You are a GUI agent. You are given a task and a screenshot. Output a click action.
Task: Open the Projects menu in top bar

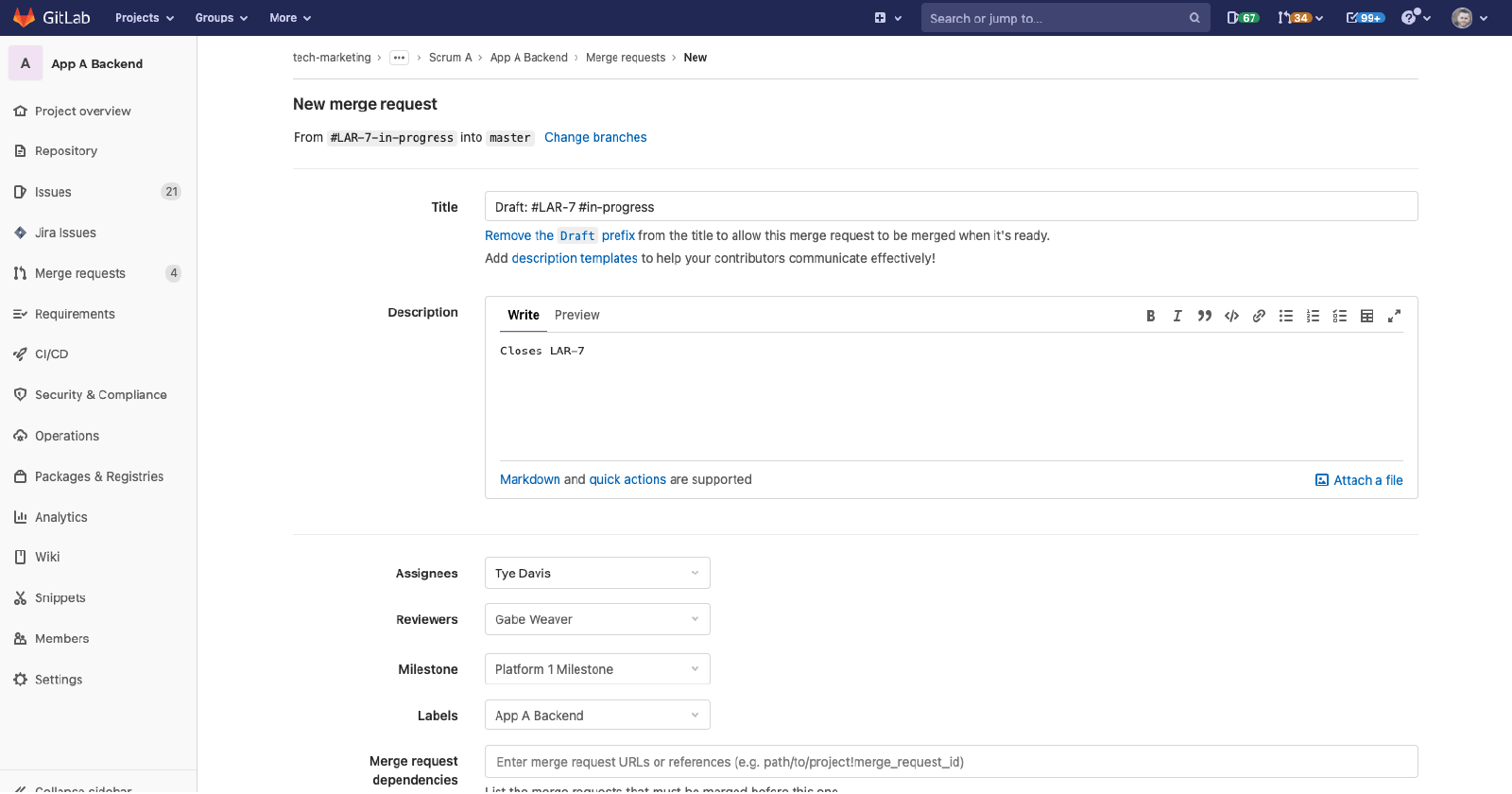tap(144, 18)
